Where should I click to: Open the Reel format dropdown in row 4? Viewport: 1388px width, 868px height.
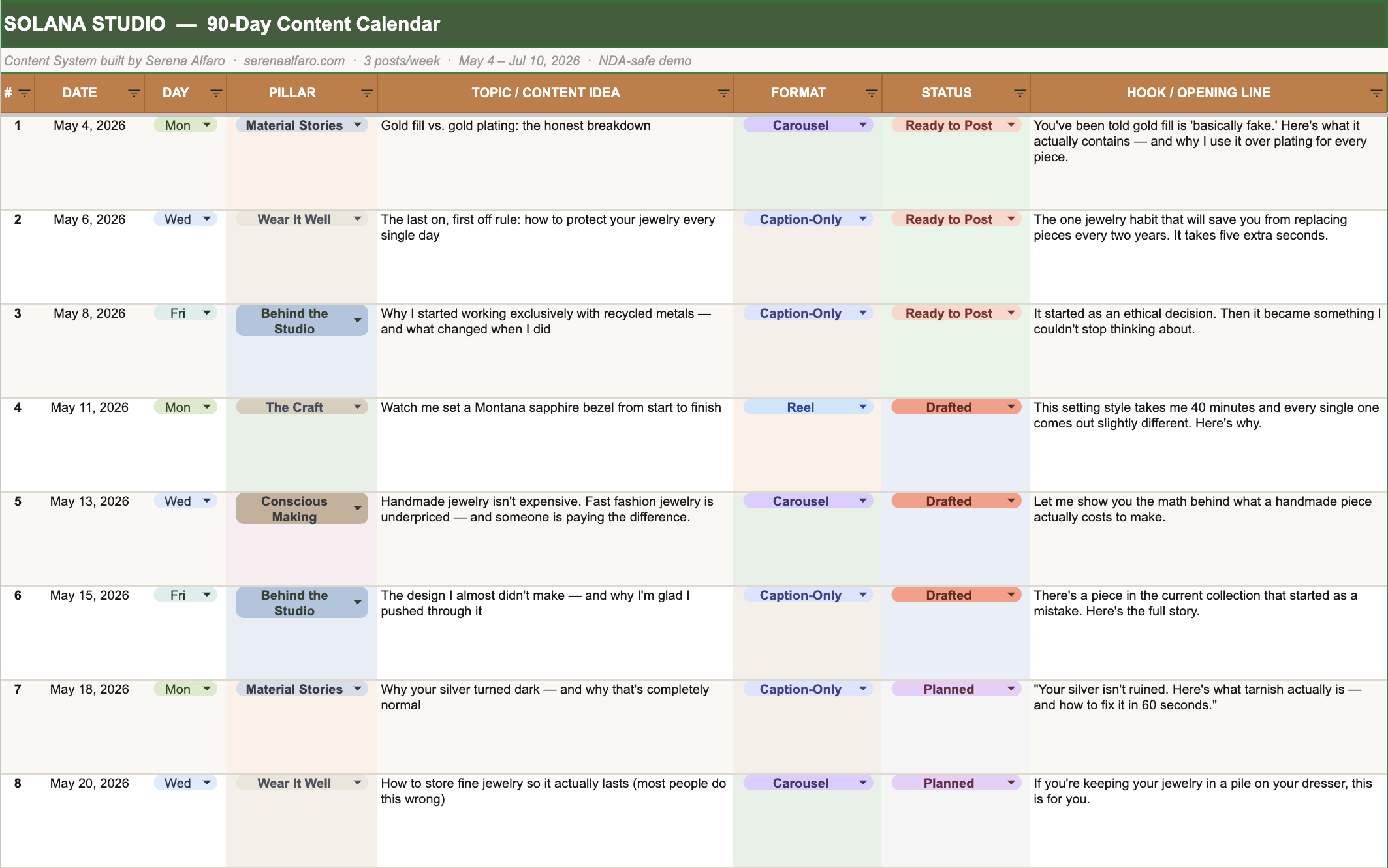[863, 407]
